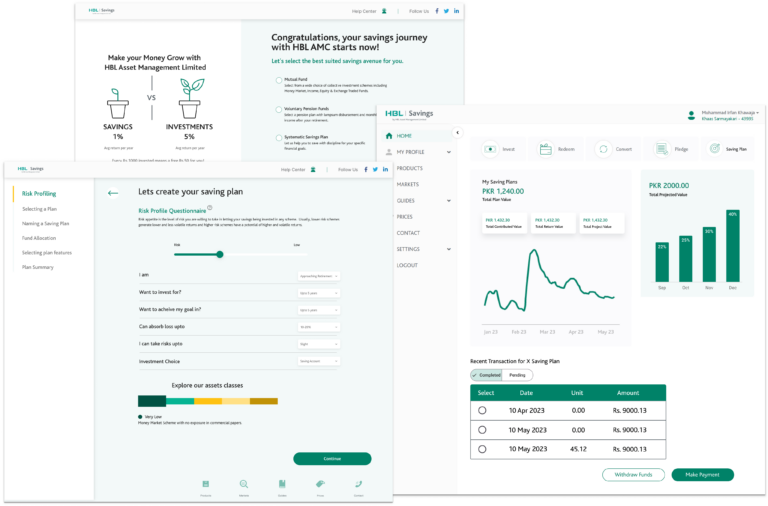Screen dimensions: 768x506
Task: Open the Saving Plan target icon
Action: point(715,148)
